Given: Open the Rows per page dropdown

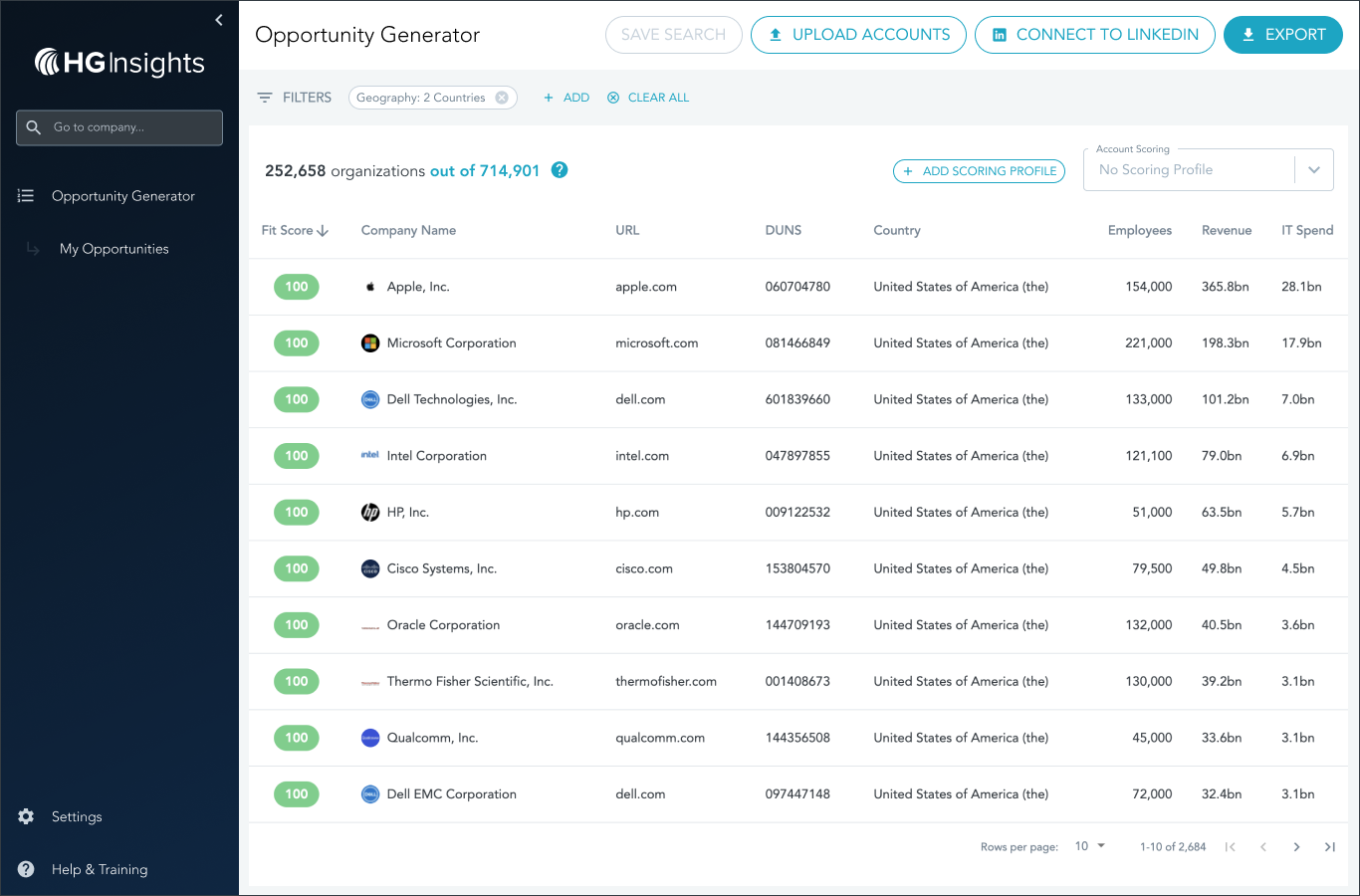Looking at the screenshot, I should tap(1090, 846).
